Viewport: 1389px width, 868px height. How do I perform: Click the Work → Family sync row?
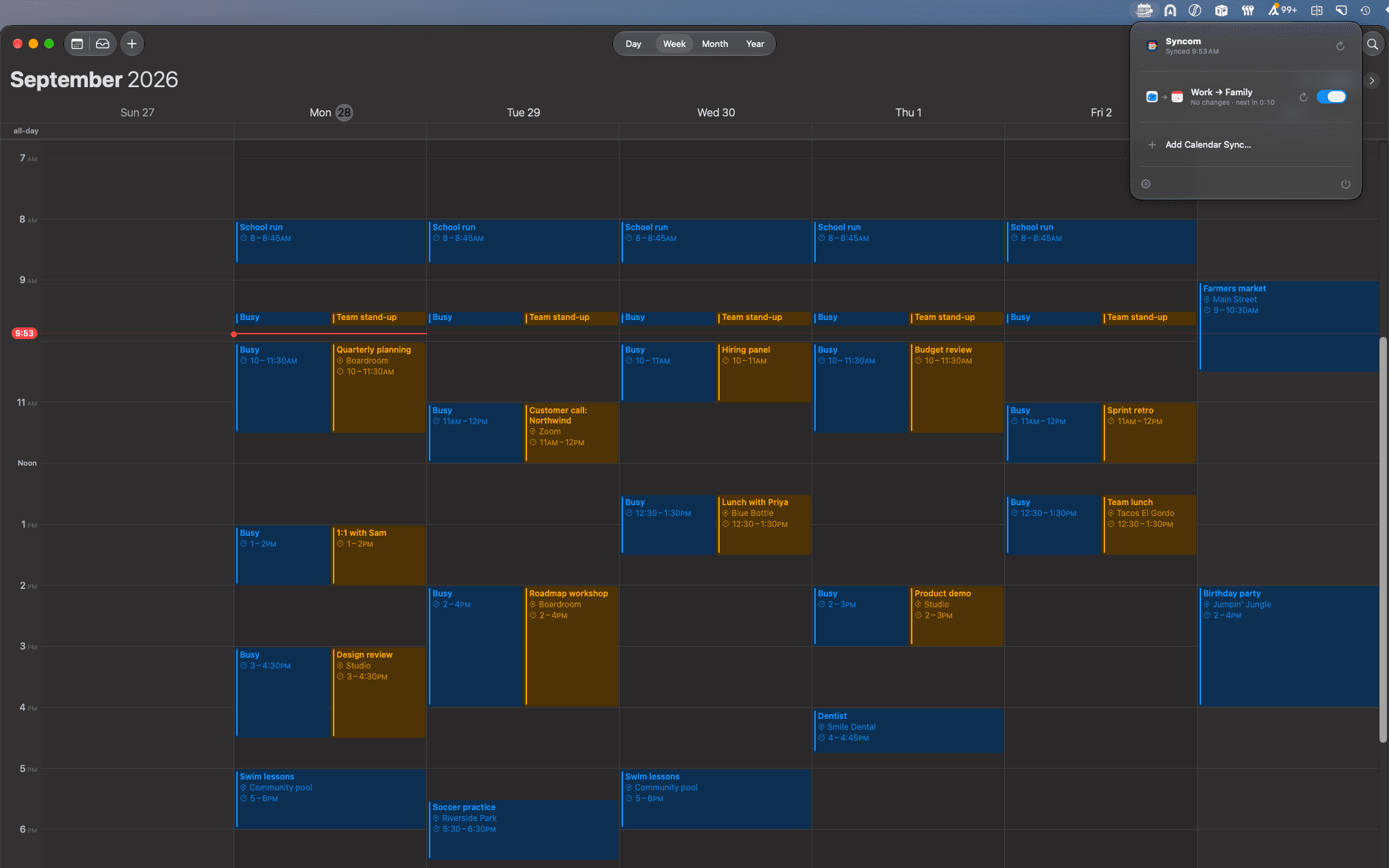[1246, 97]
